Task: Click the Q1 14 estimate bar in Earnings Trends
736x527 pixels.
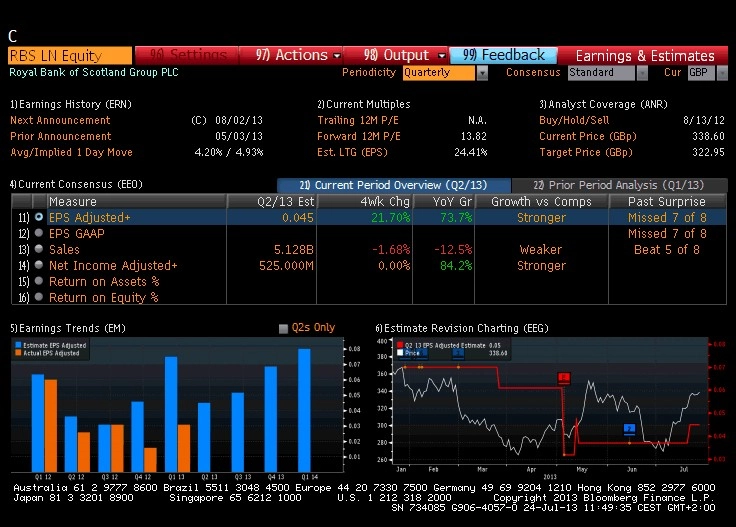Action: [x=304, y=410]
